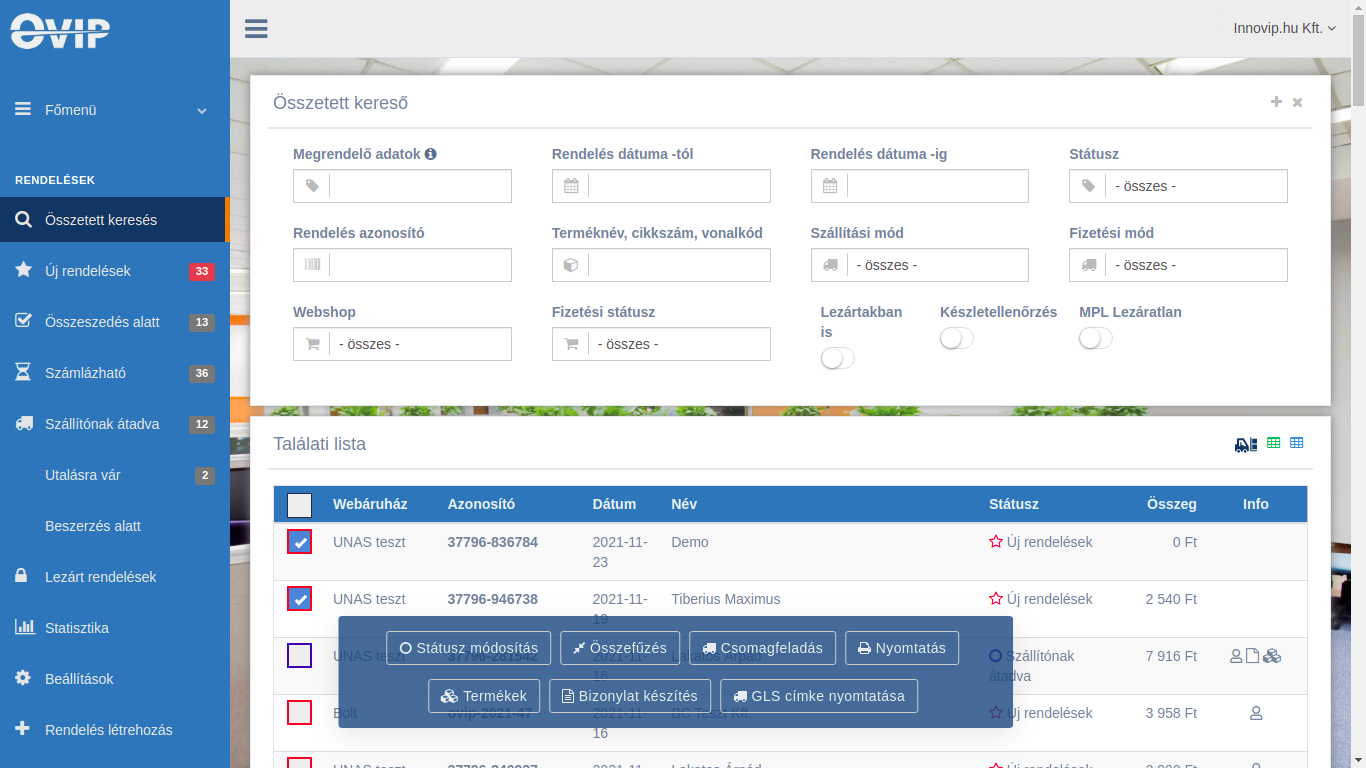The height and width of the screenshot is (768, 1366).
Task: Close the Összetett kereső panel with the X icon
Action: pyautogui.click(x=1298, y=102)
